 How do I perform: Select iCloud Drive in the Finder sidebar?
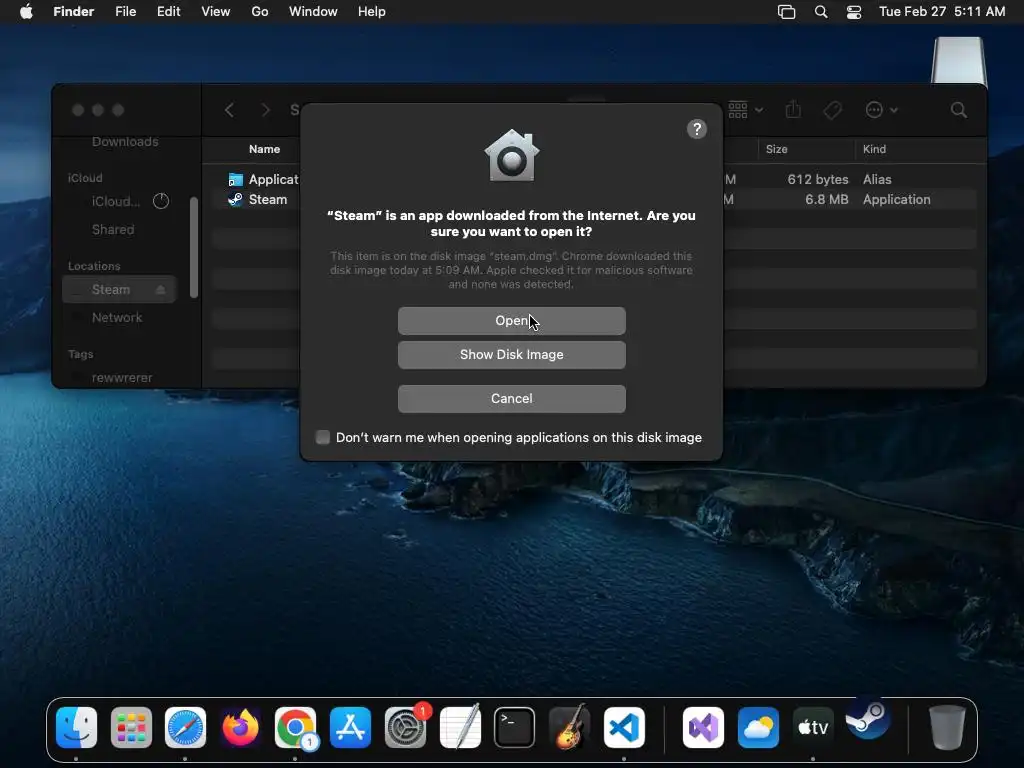[116, 201]
